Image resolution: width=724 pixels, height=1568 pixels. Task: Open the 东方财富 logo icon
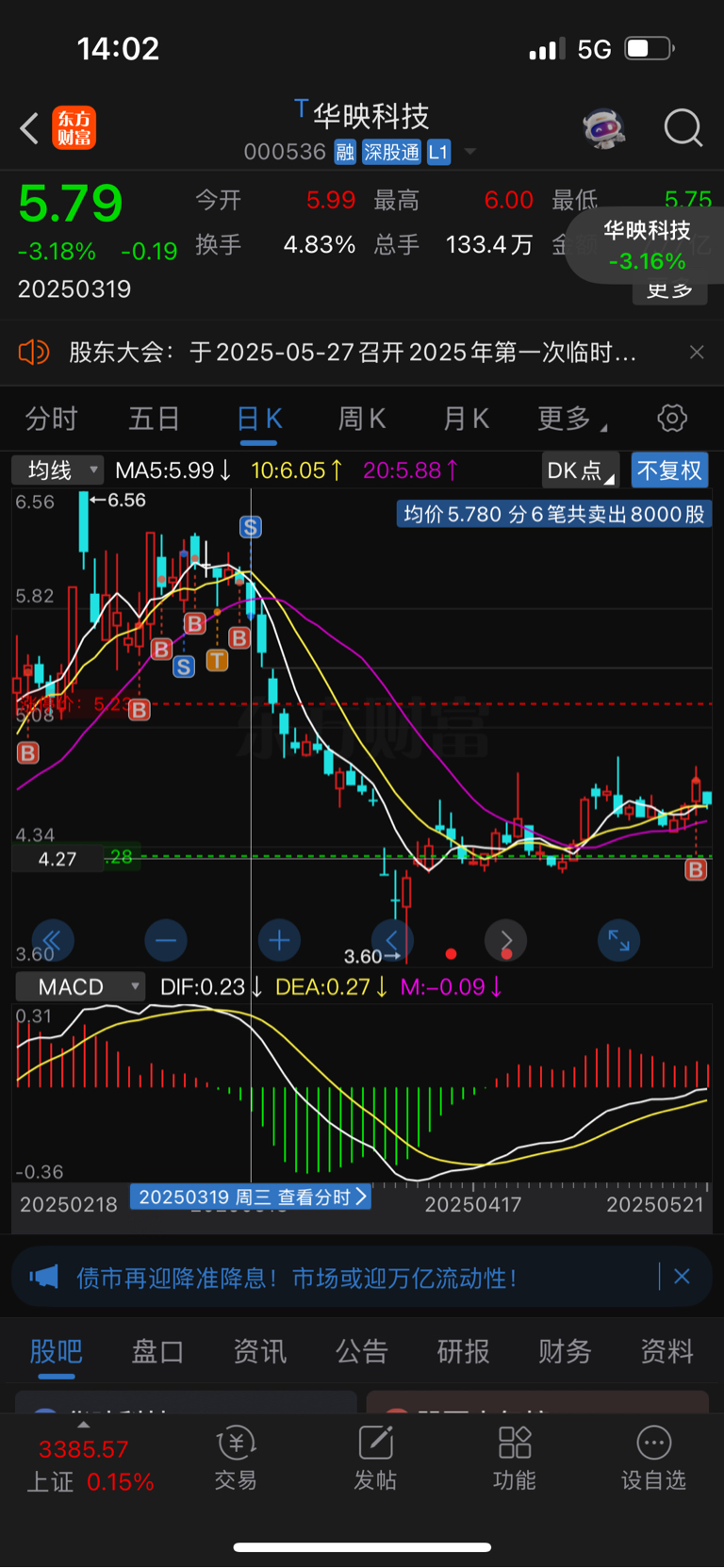click(74, 128)
